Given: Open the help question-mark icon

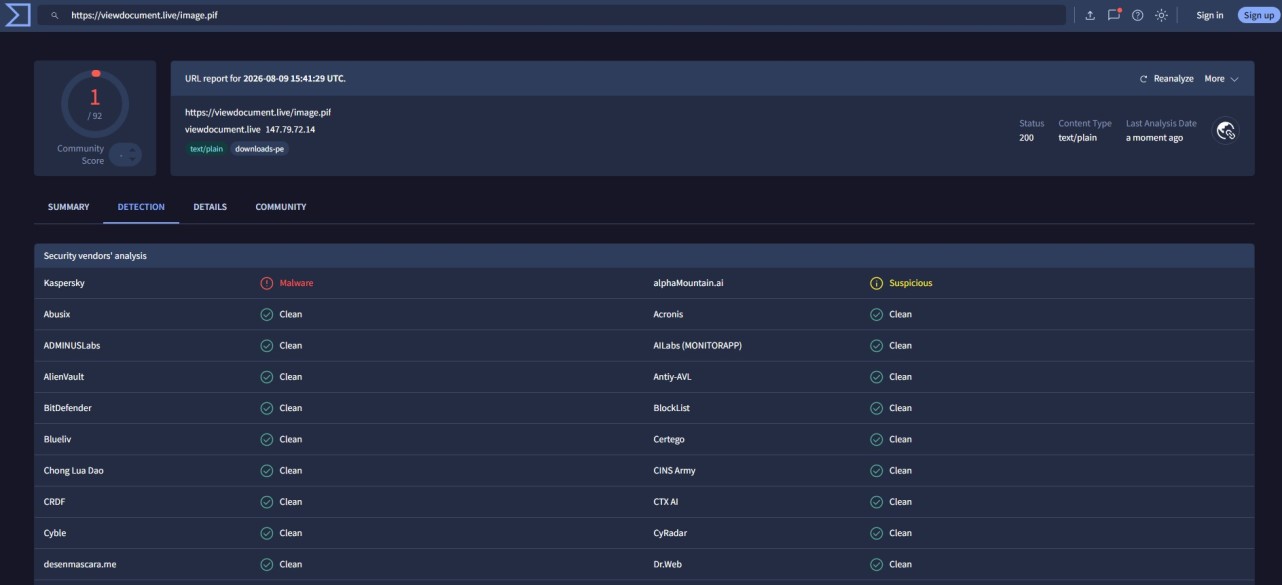Looking at the screenshot, I should (1137, 15).
